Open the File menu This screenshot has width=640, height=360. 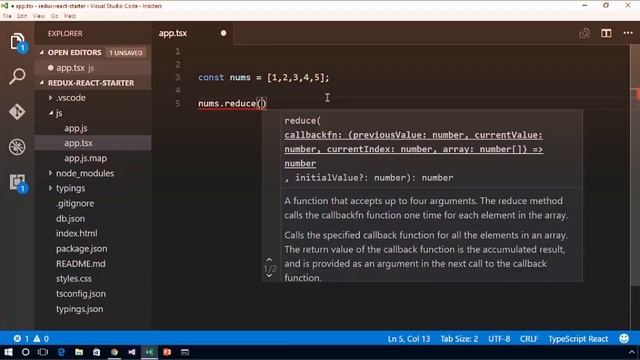click(7, 16)
